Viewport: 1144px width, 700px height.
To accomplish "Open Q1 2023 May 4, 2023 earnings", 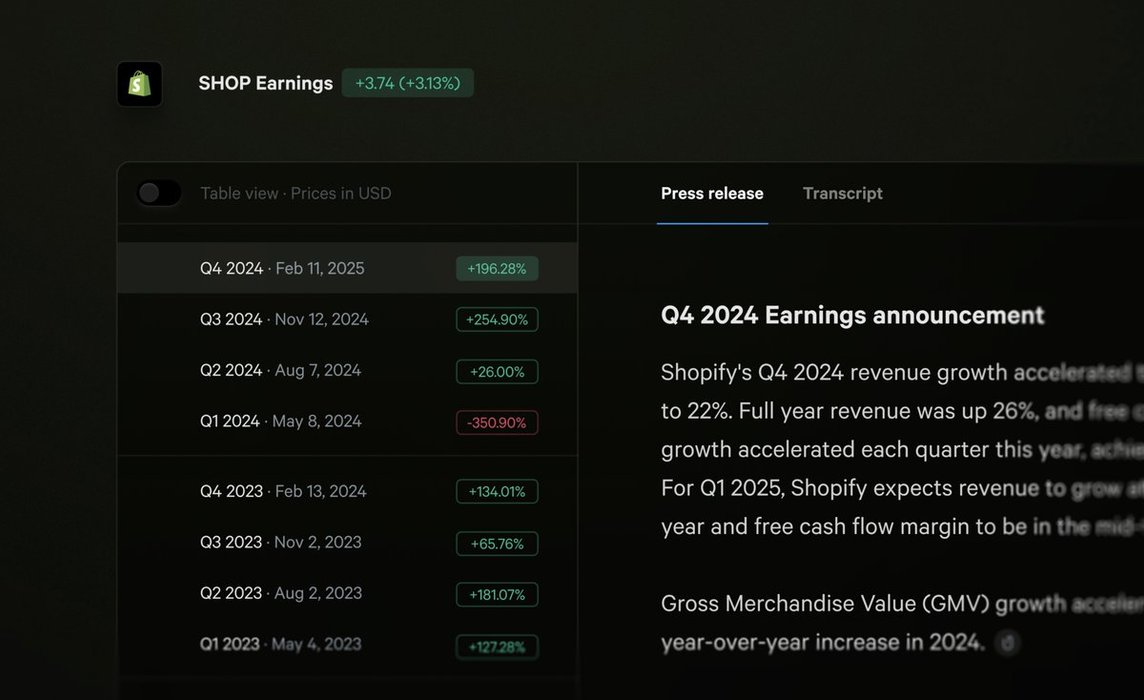I will 281,644.
